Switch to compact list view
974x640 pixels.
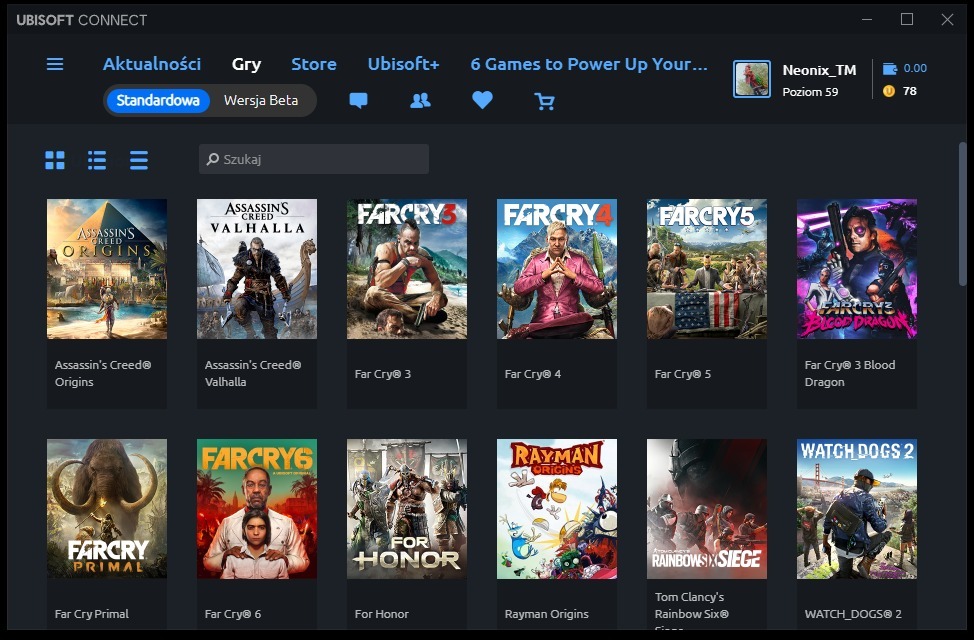(x=139, y=160)
